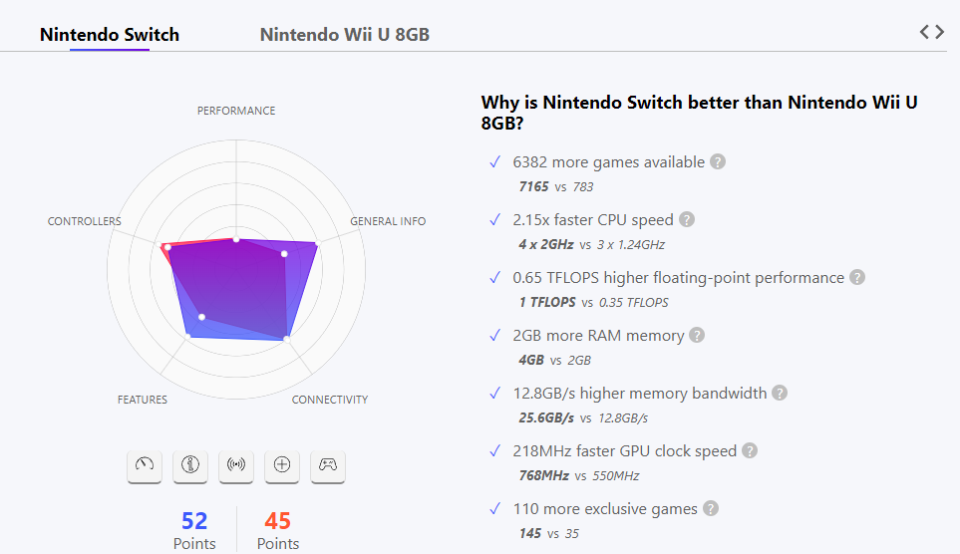Click the Features plus icon button

pyautogui.click(x=282, y=465)
